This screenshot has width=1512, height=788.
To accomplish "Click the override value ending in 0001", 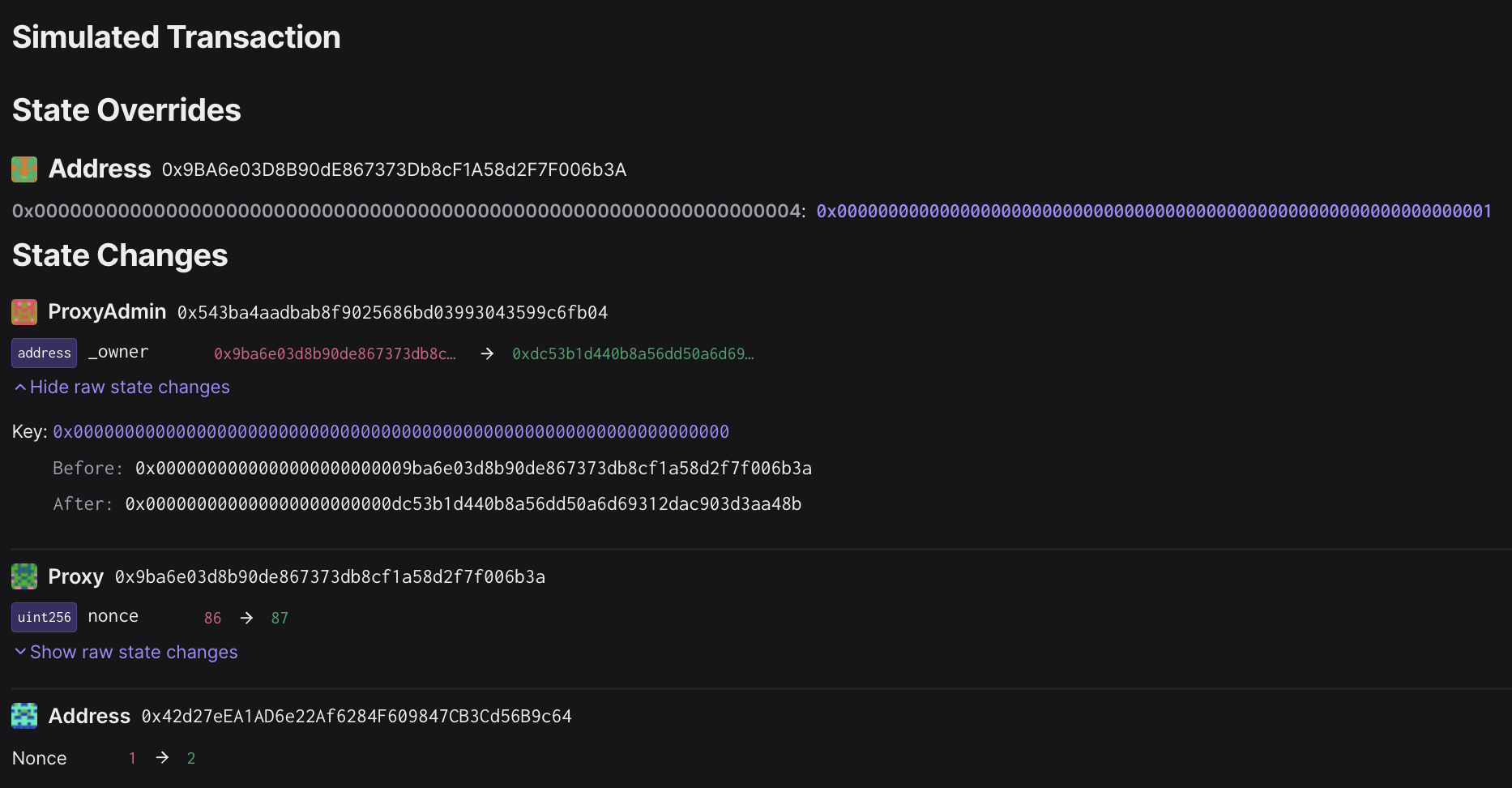I will [x=1153, y=212].
